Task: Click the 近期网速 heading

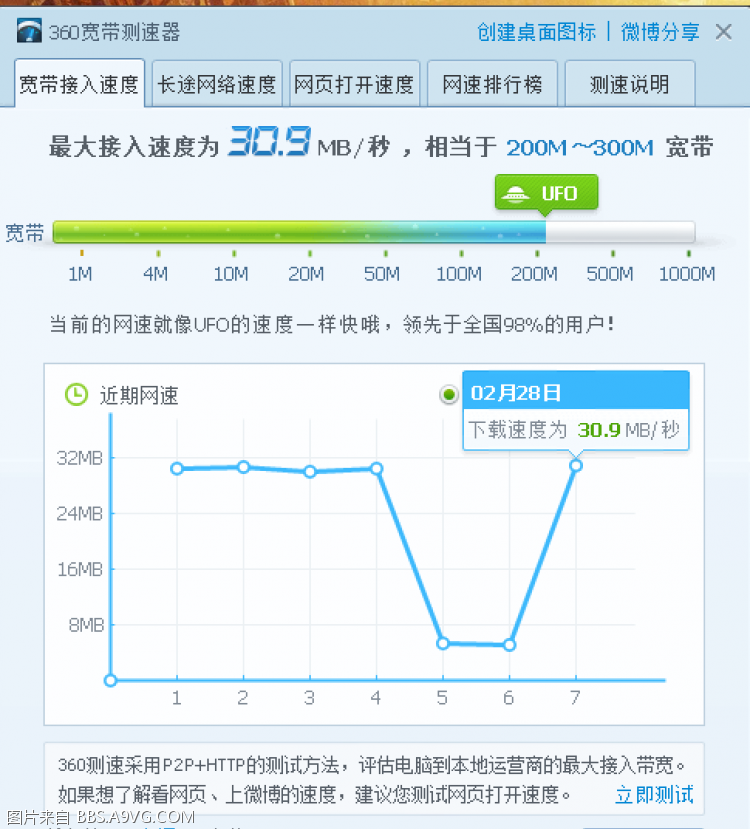Action: click(x=139, y=395)
